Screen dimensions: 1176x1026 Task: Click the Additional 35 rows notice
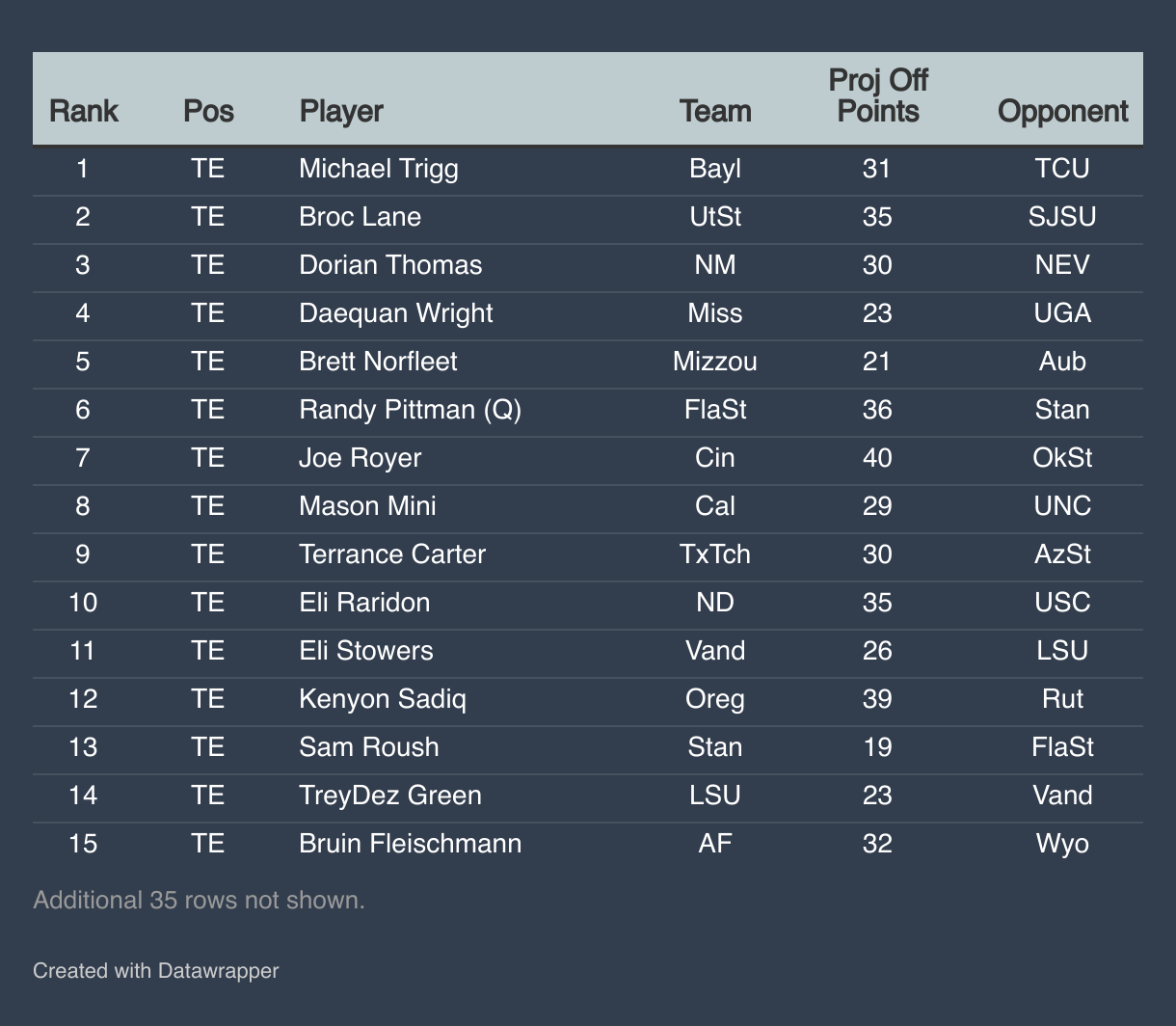pos(199,900)
